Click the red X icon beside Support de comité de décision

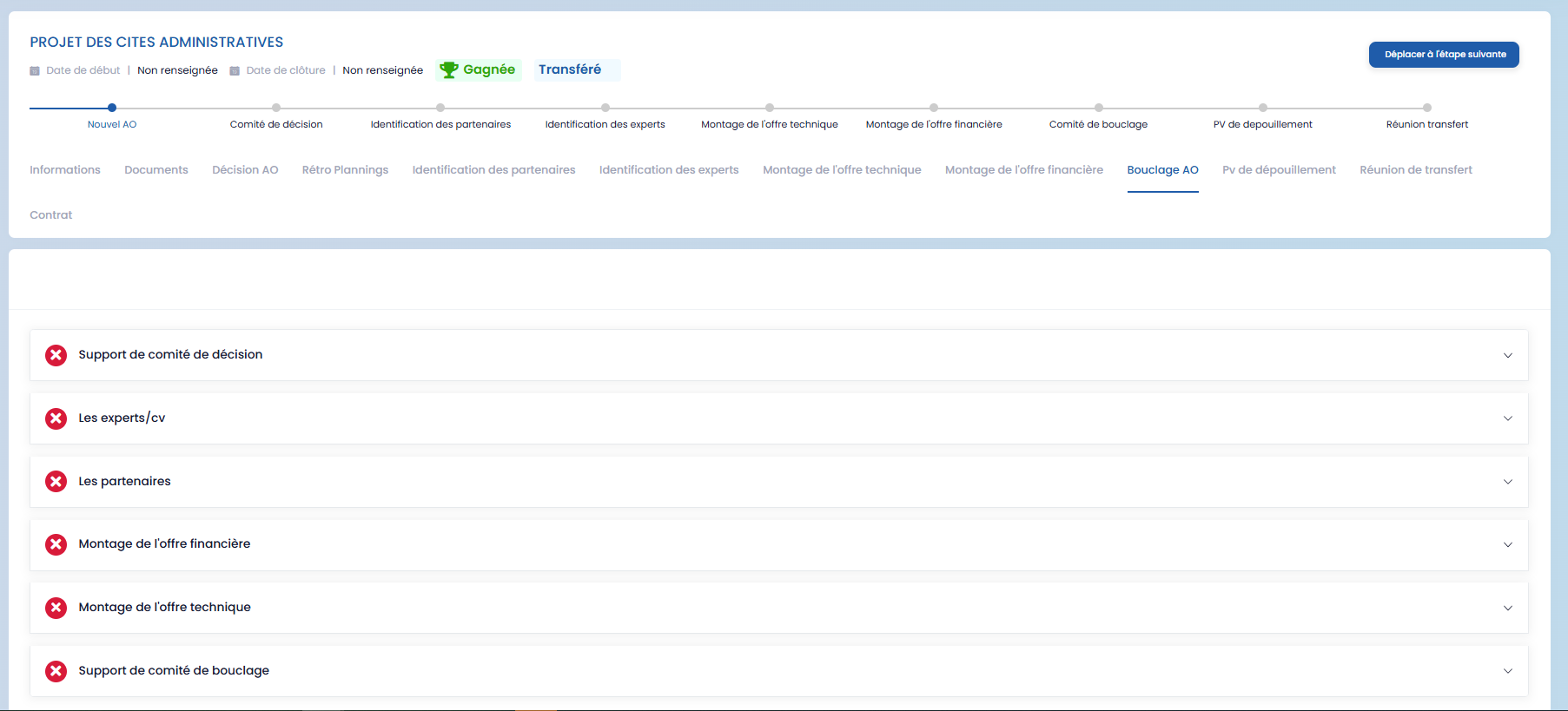(x=56, y=355)
